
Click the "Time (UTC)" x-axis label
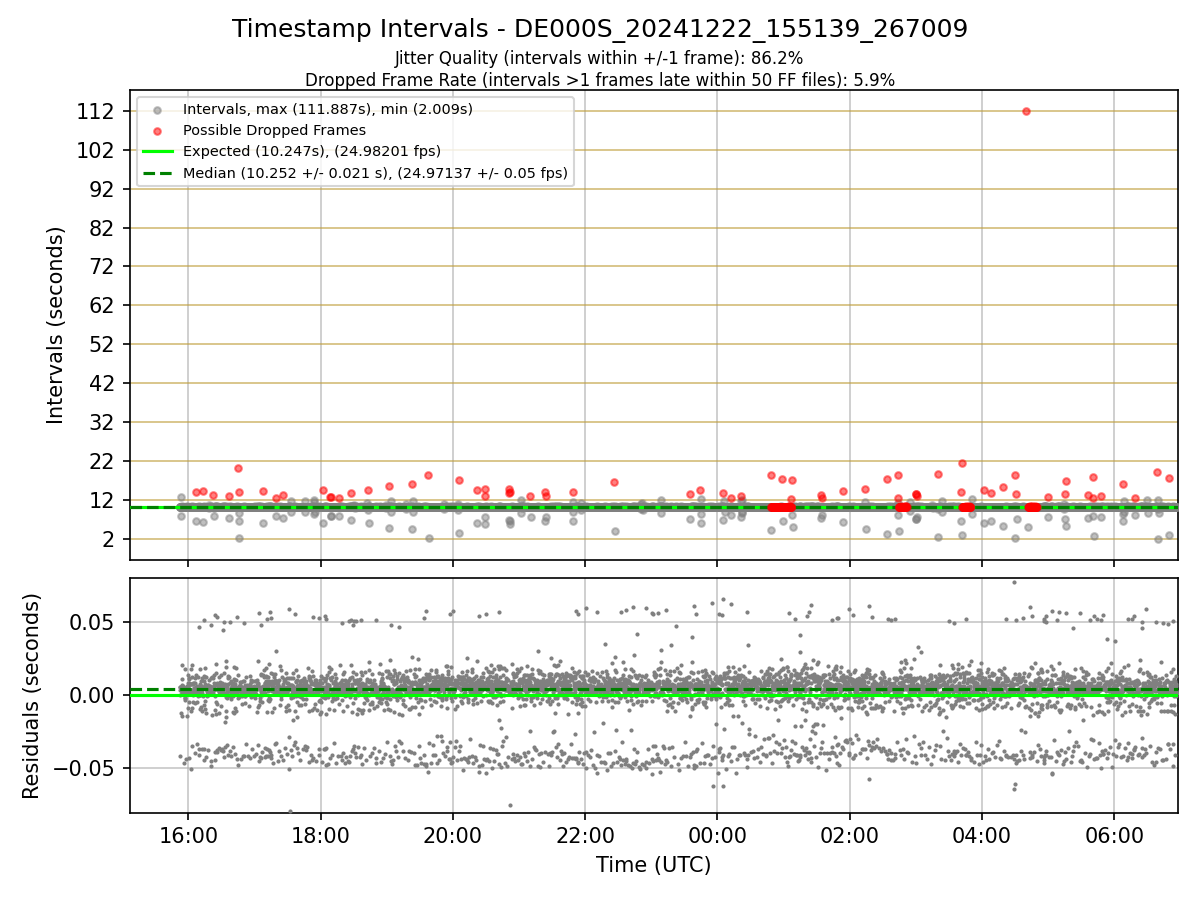[653, 865]
